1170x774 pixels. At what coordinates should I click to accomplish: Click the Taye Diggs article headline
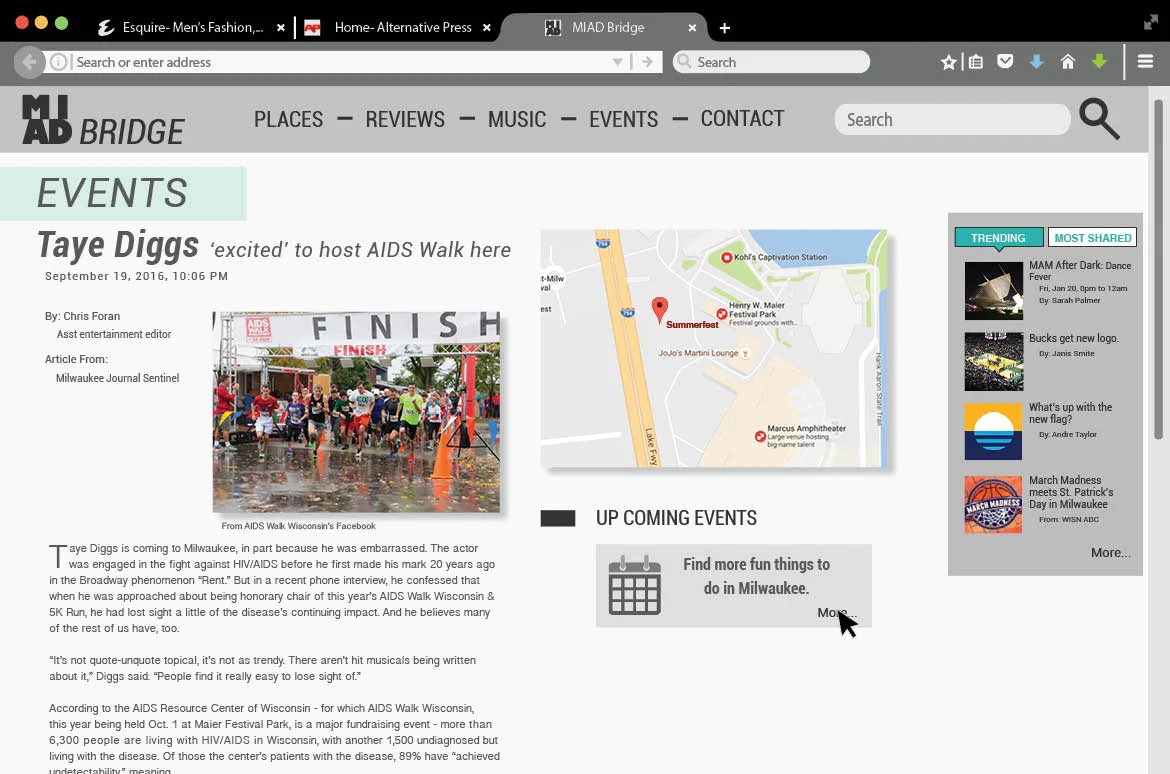(x=274, y=246)
